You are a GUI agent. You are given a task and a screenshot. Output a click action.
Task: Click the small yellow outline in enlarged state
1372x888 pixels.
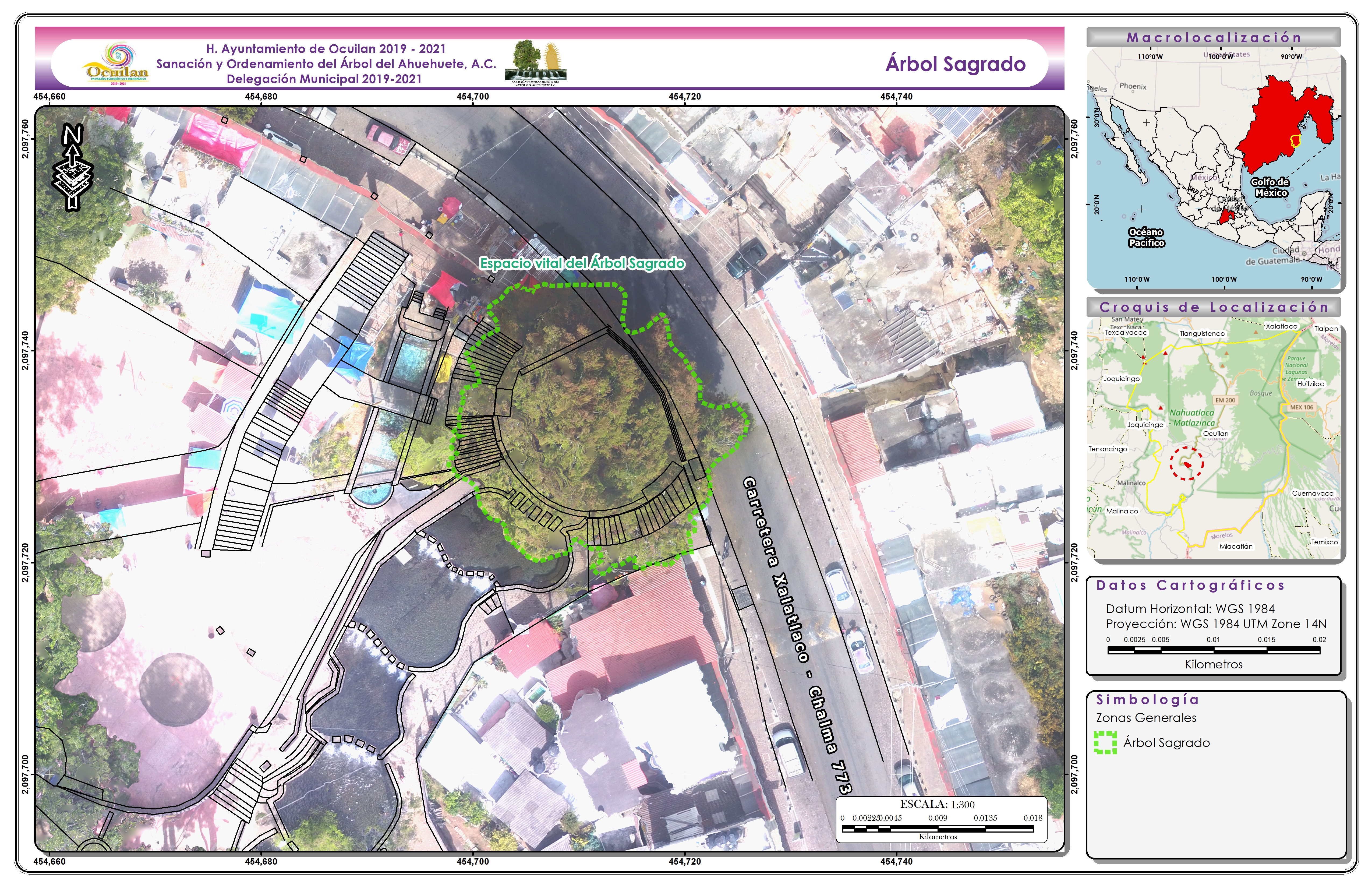click(1295, 141)
